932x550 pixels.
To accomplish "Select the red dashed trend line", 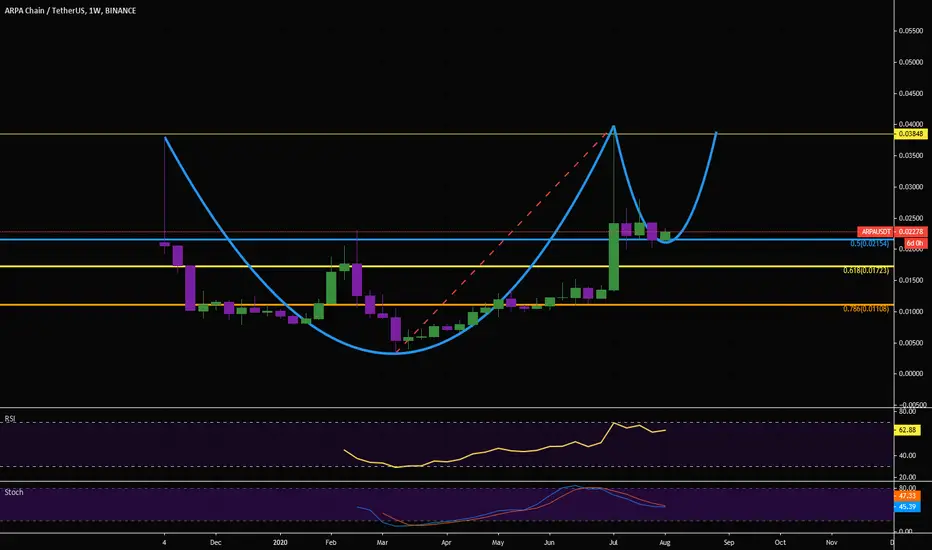I will pyautogui.click(x=502, y=242).
